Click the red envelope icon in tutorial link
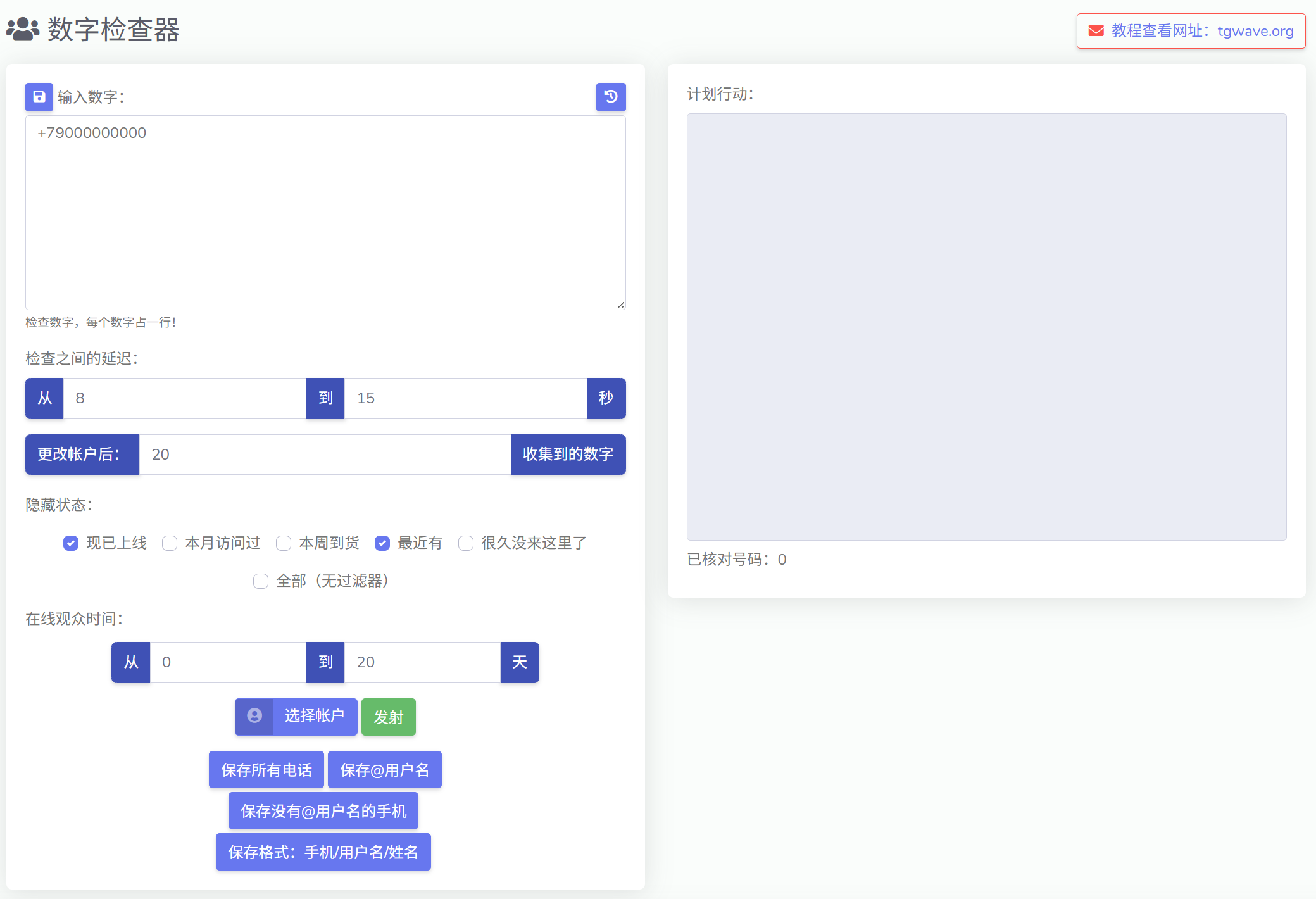 click(x=1096, y=31)
